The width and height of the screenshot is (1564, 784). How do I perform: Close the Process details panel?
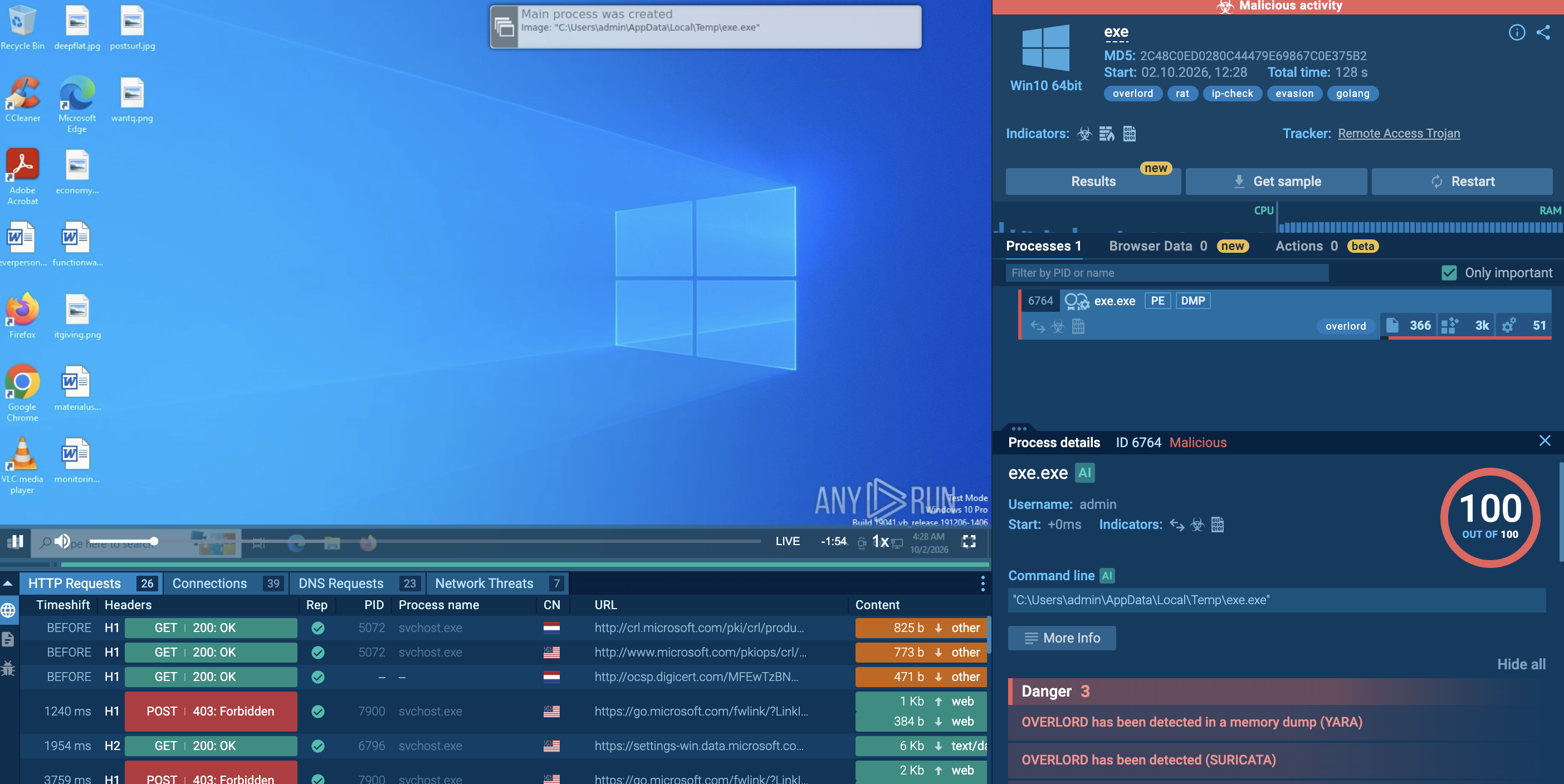pyautogui.click(x=1545, y=440)
